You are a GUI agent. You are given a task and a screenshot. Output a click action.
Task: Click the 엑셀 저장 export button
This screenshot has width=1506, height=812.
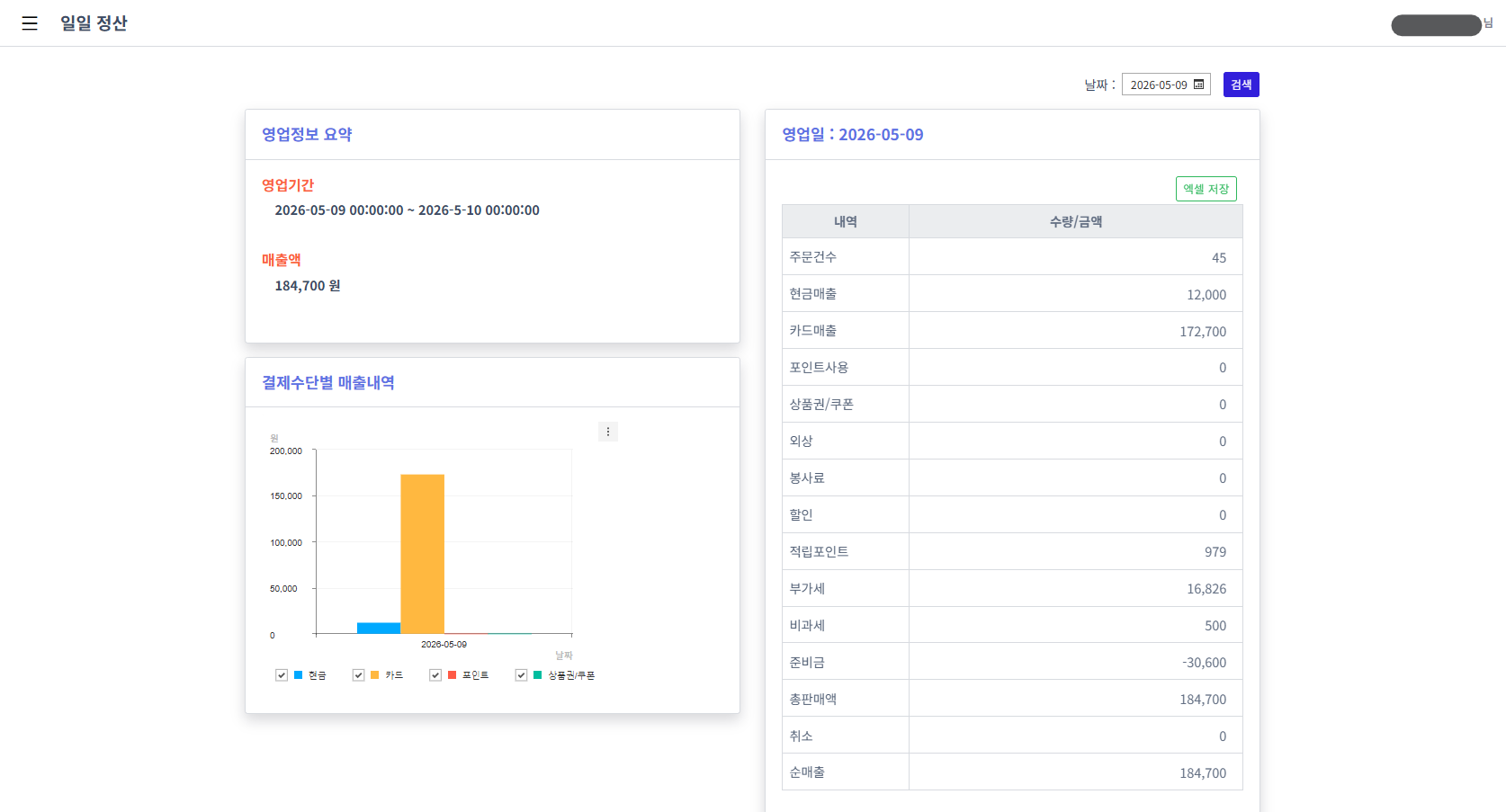click(1206, 189)
